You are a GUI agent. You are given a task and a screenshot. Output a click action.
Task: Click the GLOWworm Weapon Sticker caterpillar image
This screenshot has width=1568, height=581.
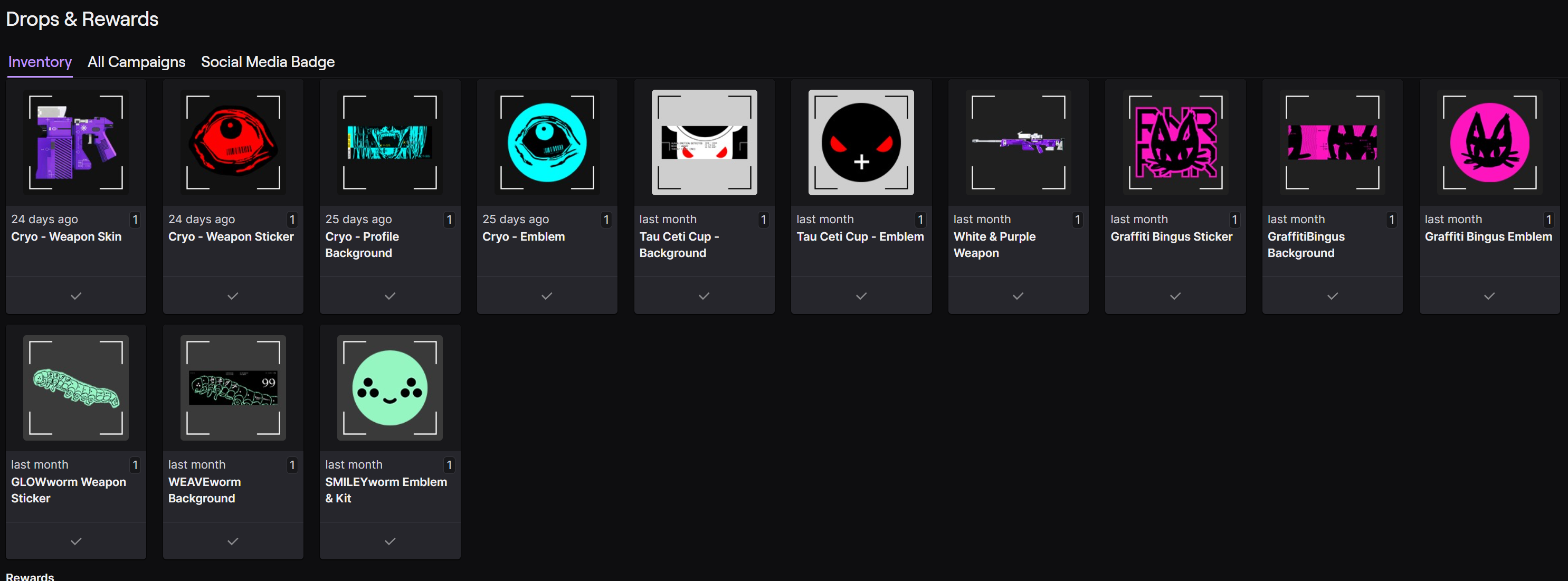pos(75,387)
